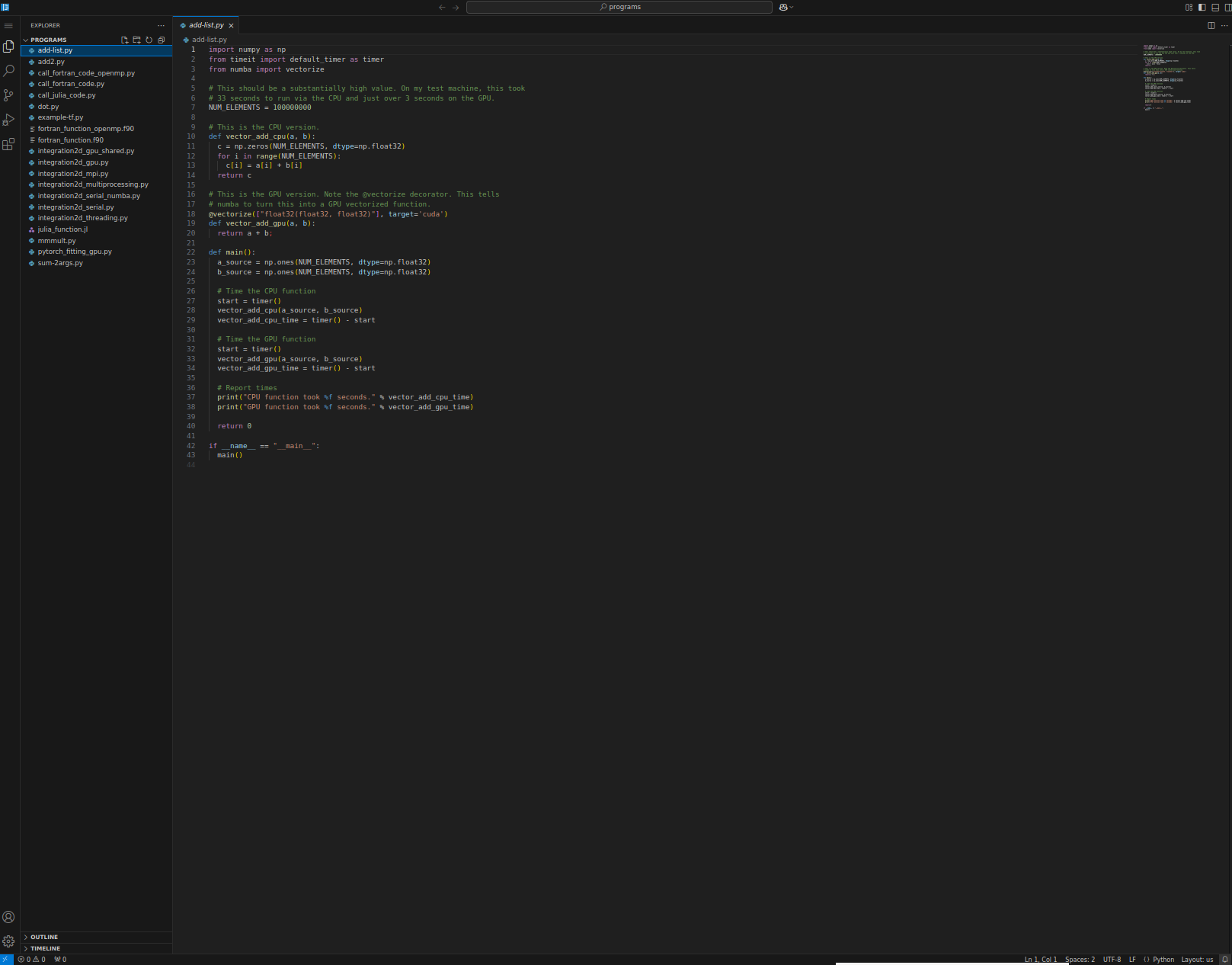This screenshot has height=965, width=1232.
Task: Open the Run and Debug view
Action: [x=8, y=120]
